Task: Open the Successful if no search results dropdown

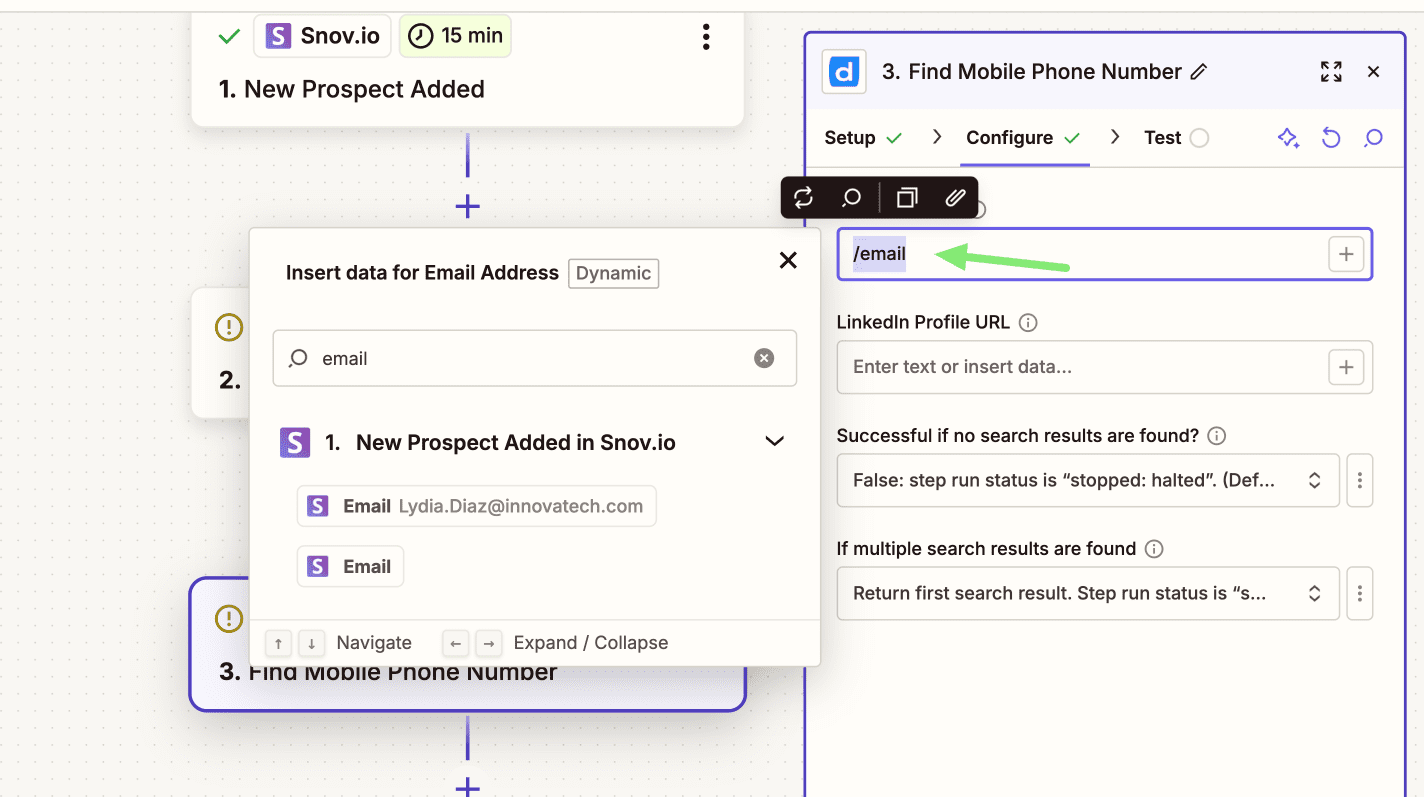Action: click(1087, 481)
